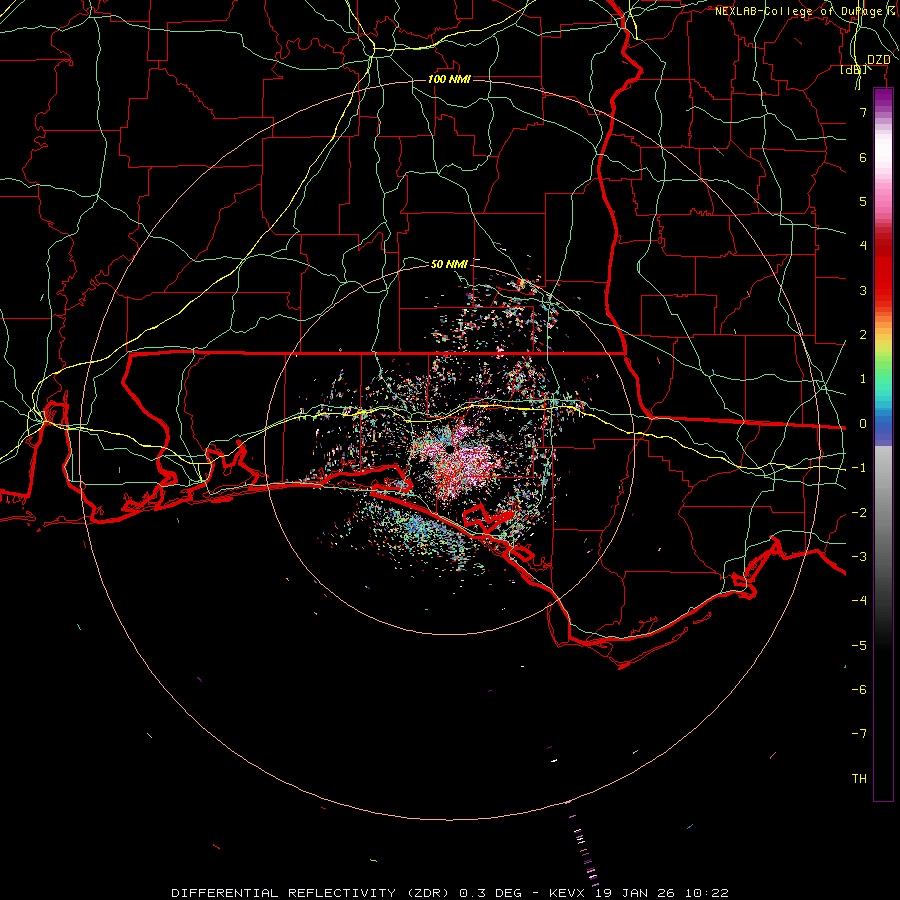Click the "[dB]" unit label

[854, 70]
